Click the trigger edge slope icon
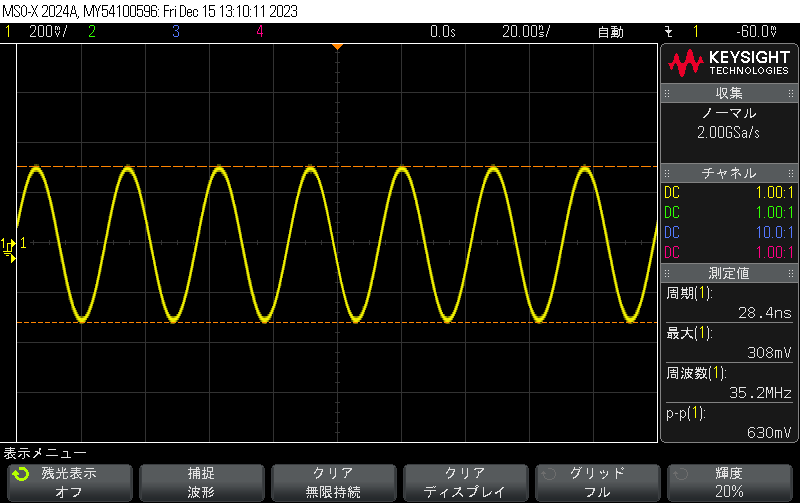The height and width of the screenshot is (503, 800). click(x=668, y=31)
